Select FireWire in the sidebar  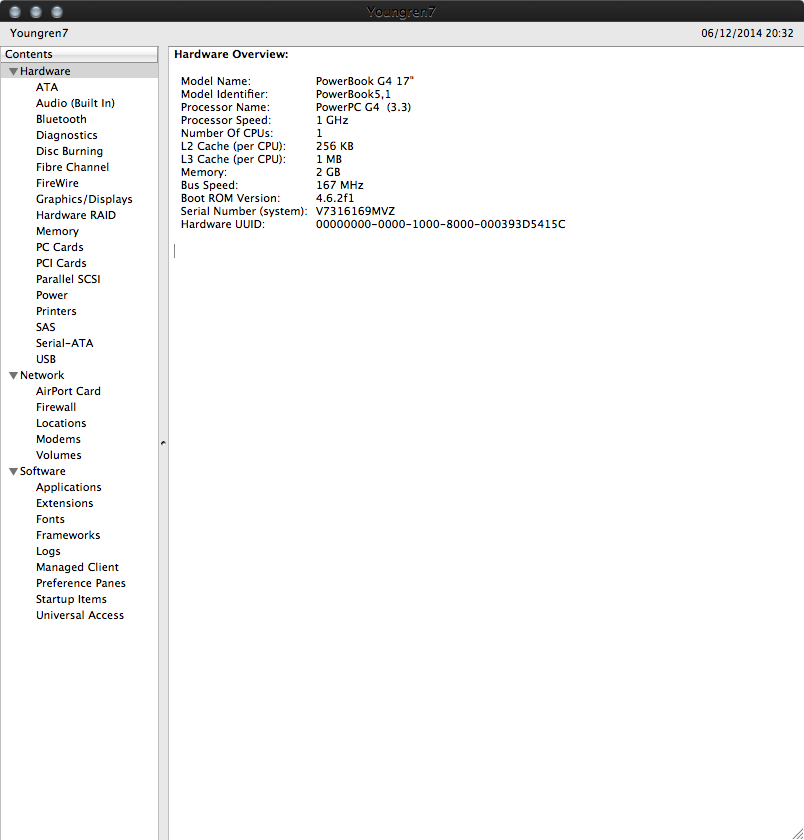pos(57,183)
